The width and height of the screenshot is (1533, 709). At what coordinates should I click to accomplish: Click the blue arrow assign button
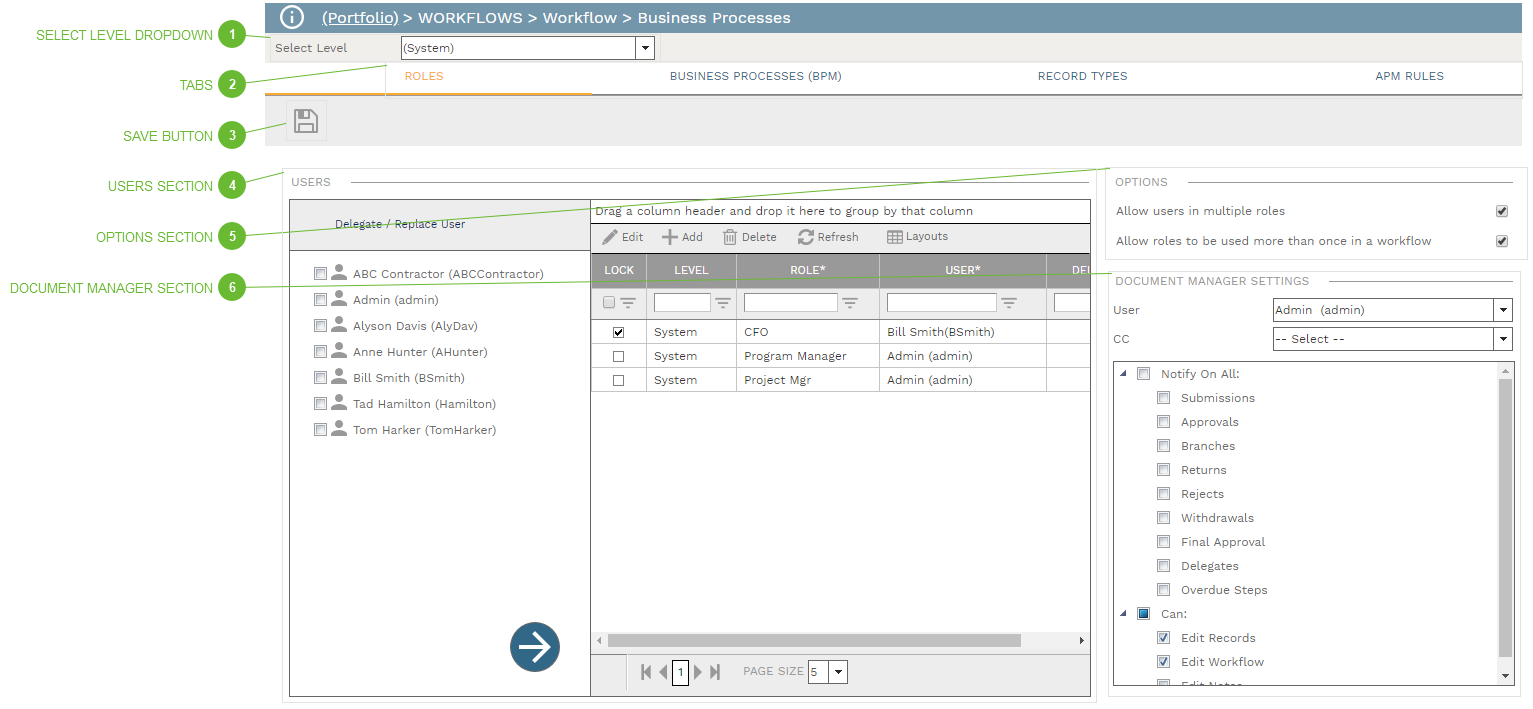pos(535,647)
